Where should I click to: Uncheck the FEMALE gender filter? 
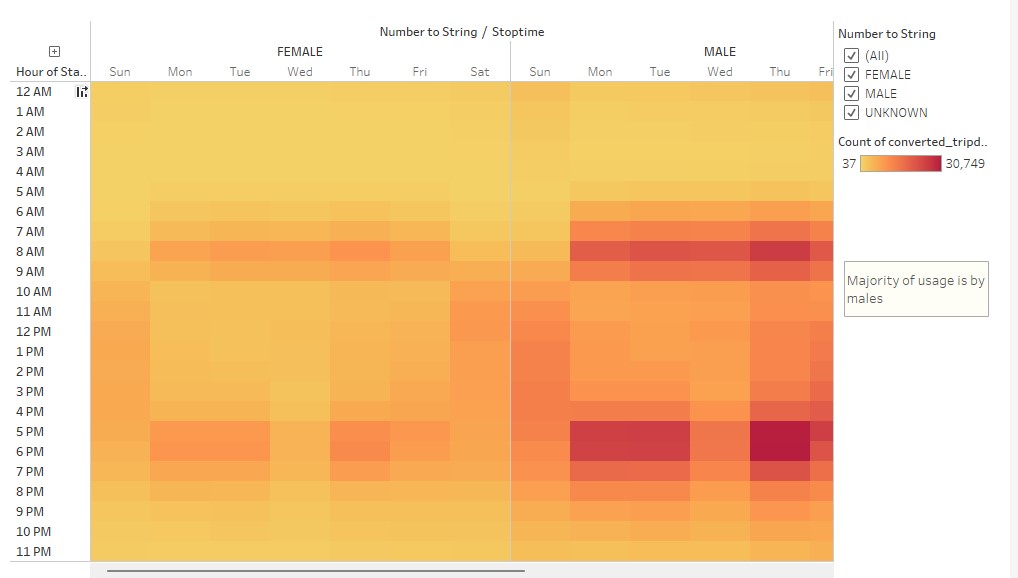[x=851, y=74]
